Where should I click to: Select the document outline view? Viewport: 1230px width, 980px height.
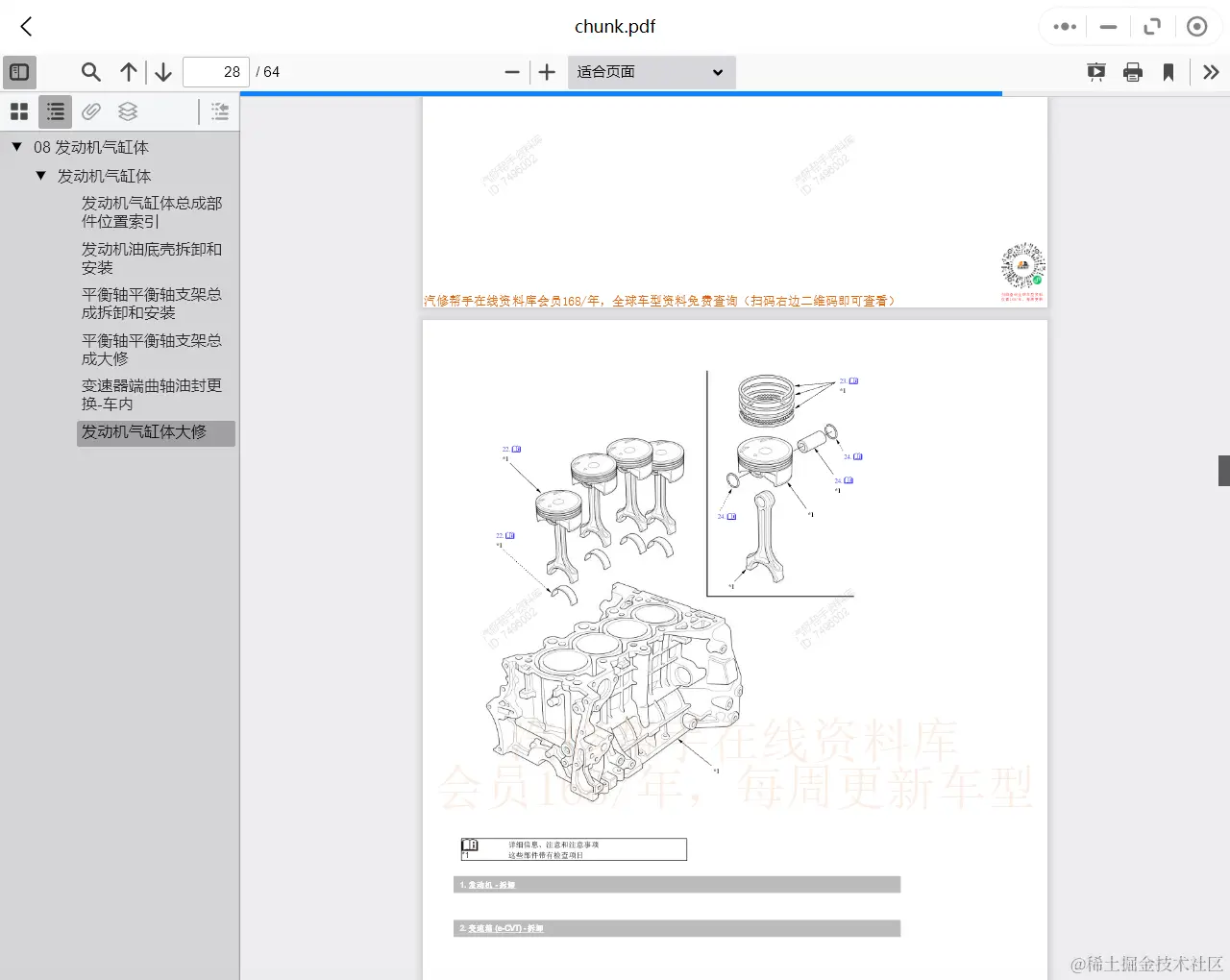tap(54, 111)
